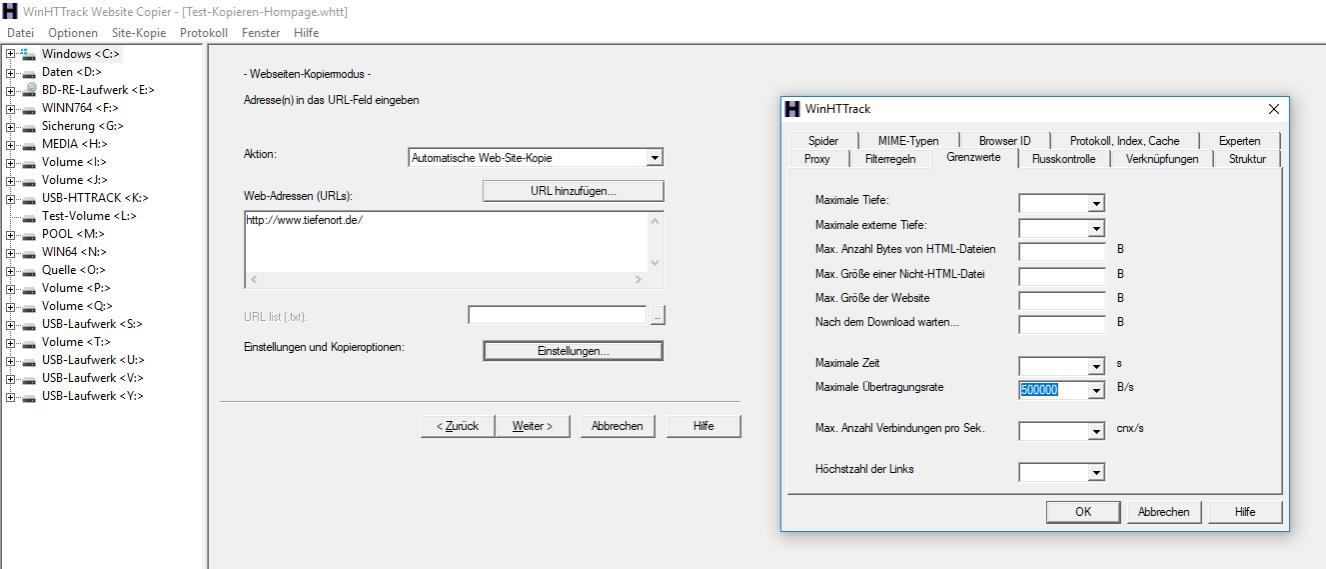
Task: Open the Optionen menu
Action: tap(73, 33)
